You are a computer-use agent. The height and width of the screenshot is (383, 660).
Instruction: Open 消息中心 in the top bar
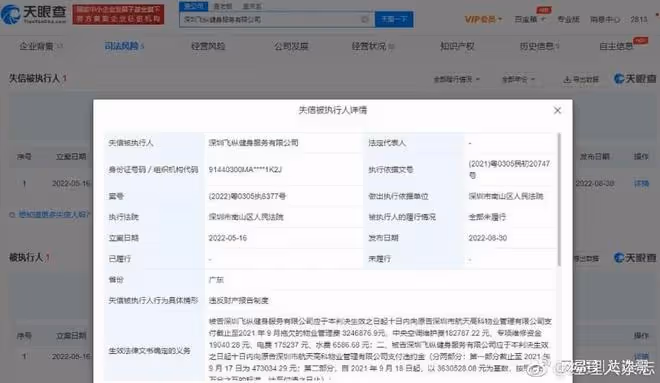click(605, 19)
